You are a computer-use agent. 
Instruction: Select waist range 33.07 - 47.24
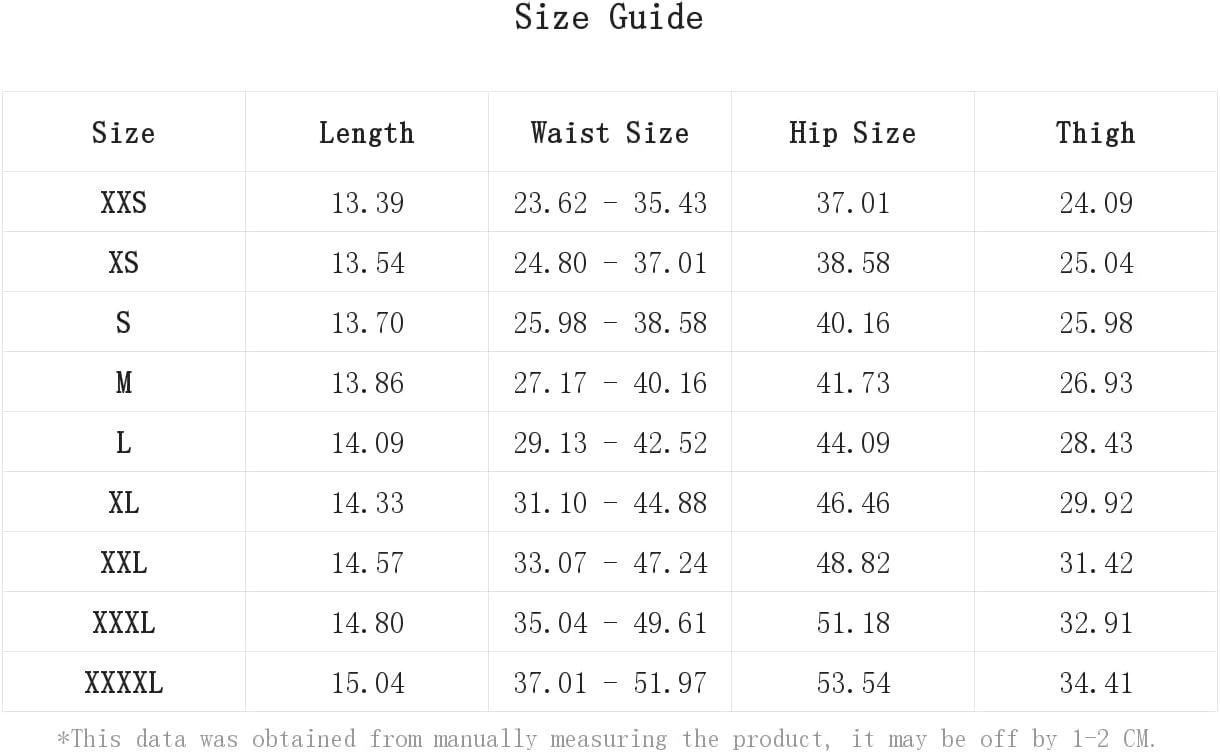coord(610,562)
